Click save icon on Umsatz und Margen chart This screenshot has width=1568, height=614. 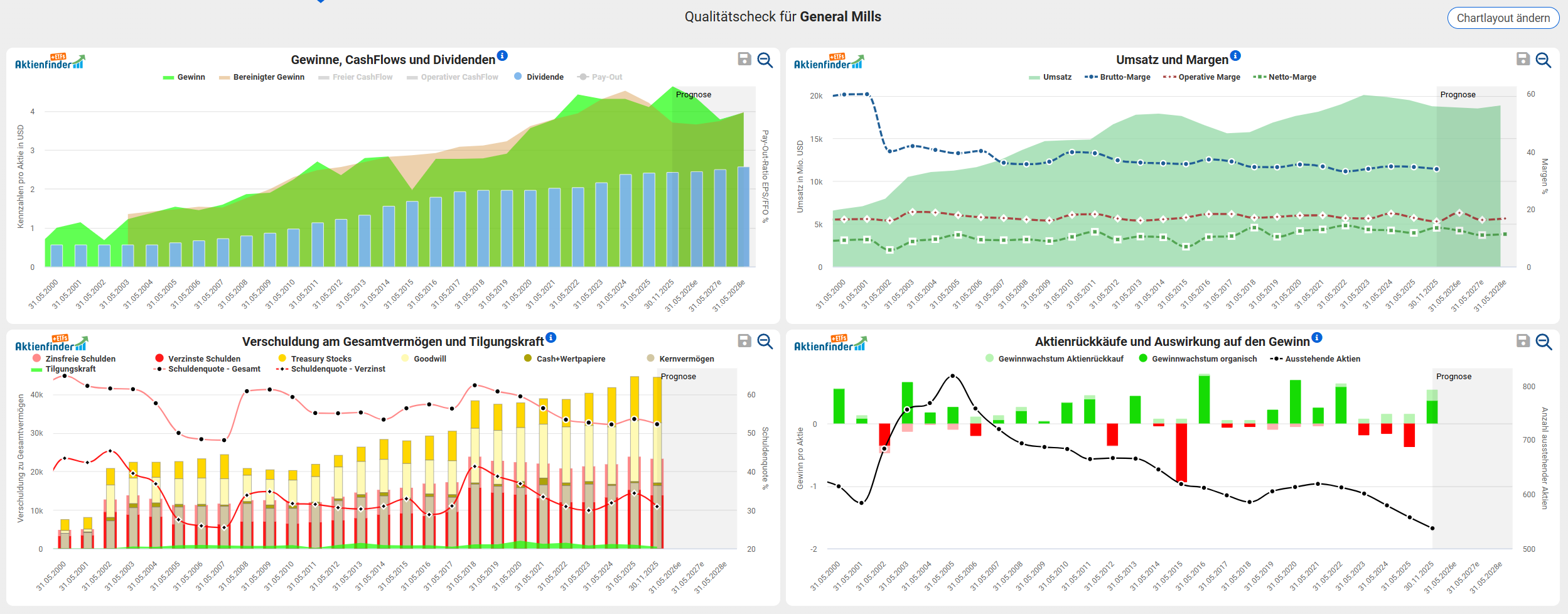coord(1523,59)
